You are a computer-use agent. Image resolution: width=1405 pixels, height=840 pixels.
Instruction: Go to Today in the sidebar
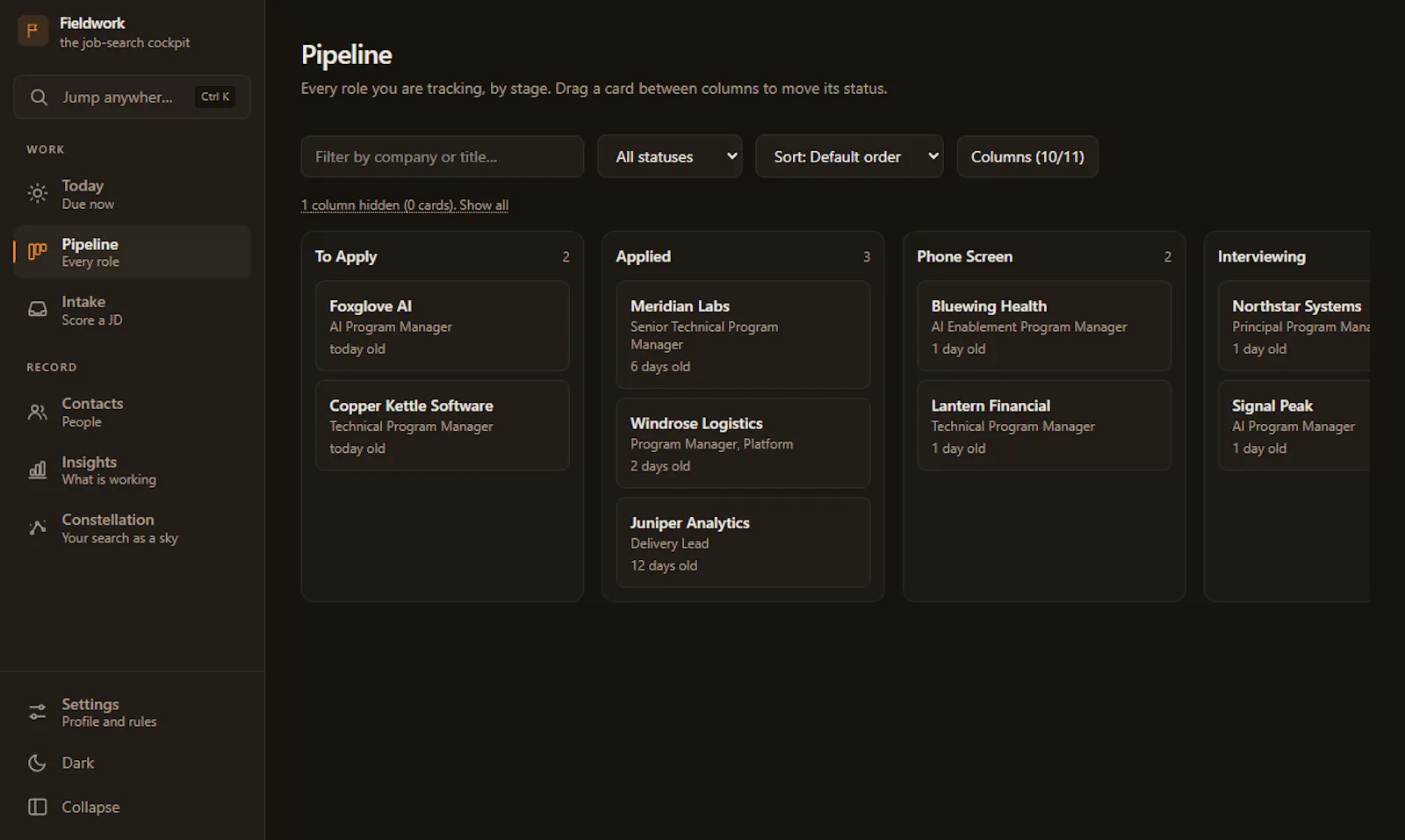132,194
